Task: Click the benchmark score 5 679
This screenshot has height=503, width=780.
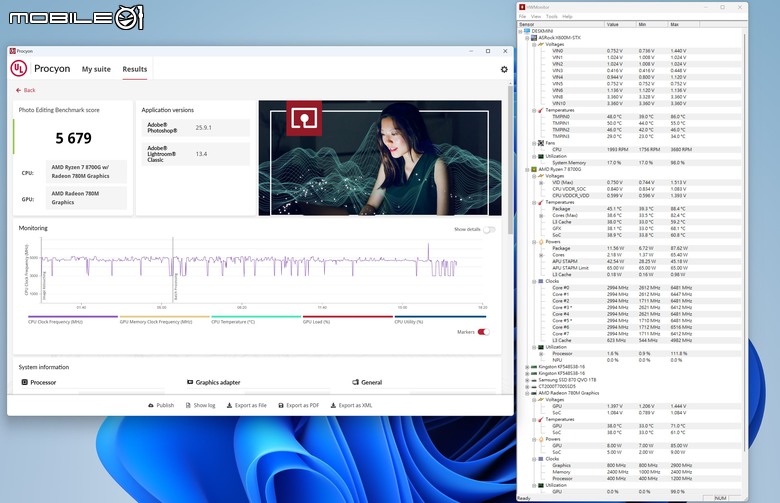Action: coord(74,138)
